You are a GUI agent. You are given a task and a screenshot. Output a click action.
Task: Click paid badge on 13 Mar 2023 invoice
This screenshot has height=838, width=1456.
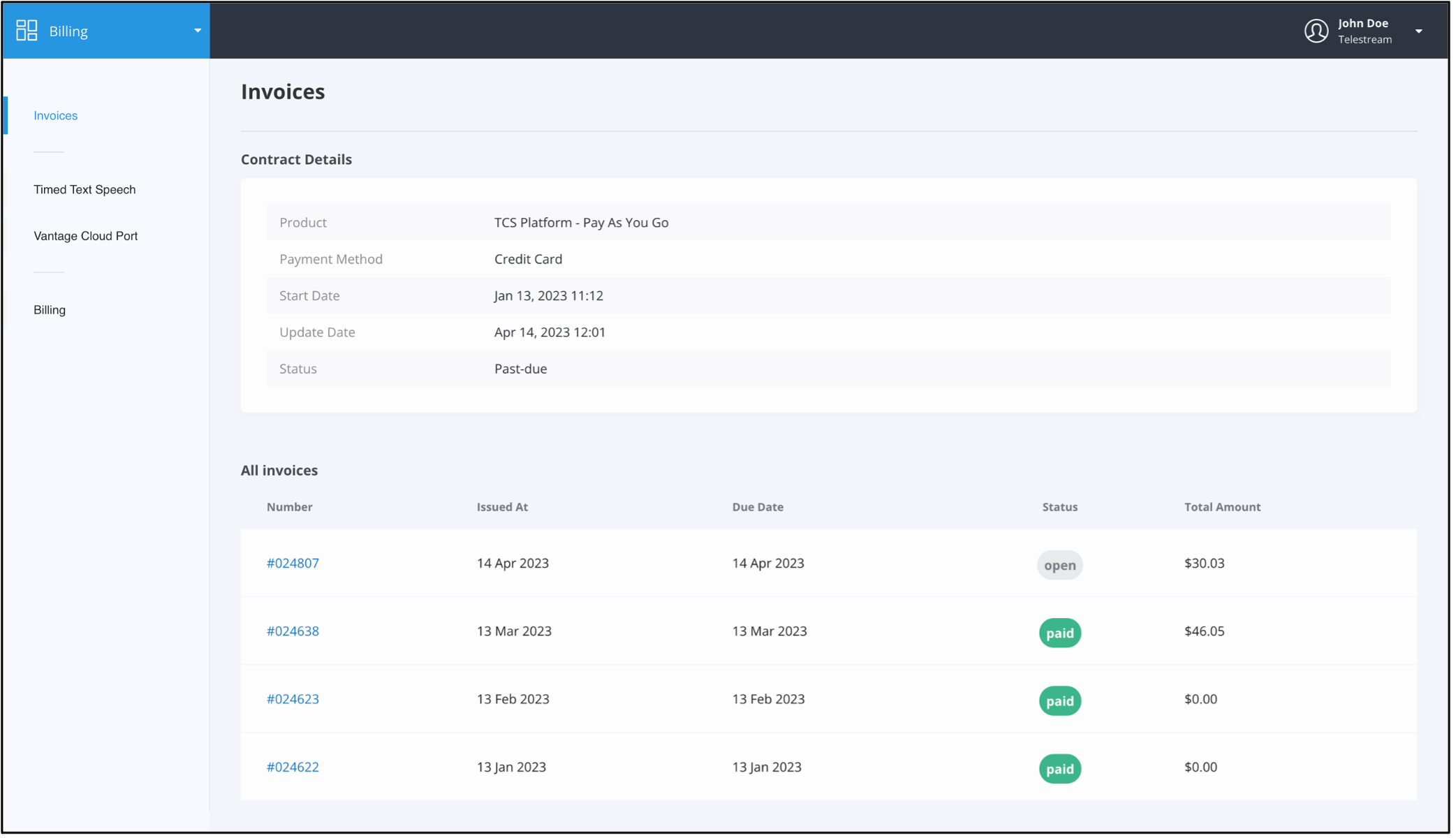[x=1059, y=633]
